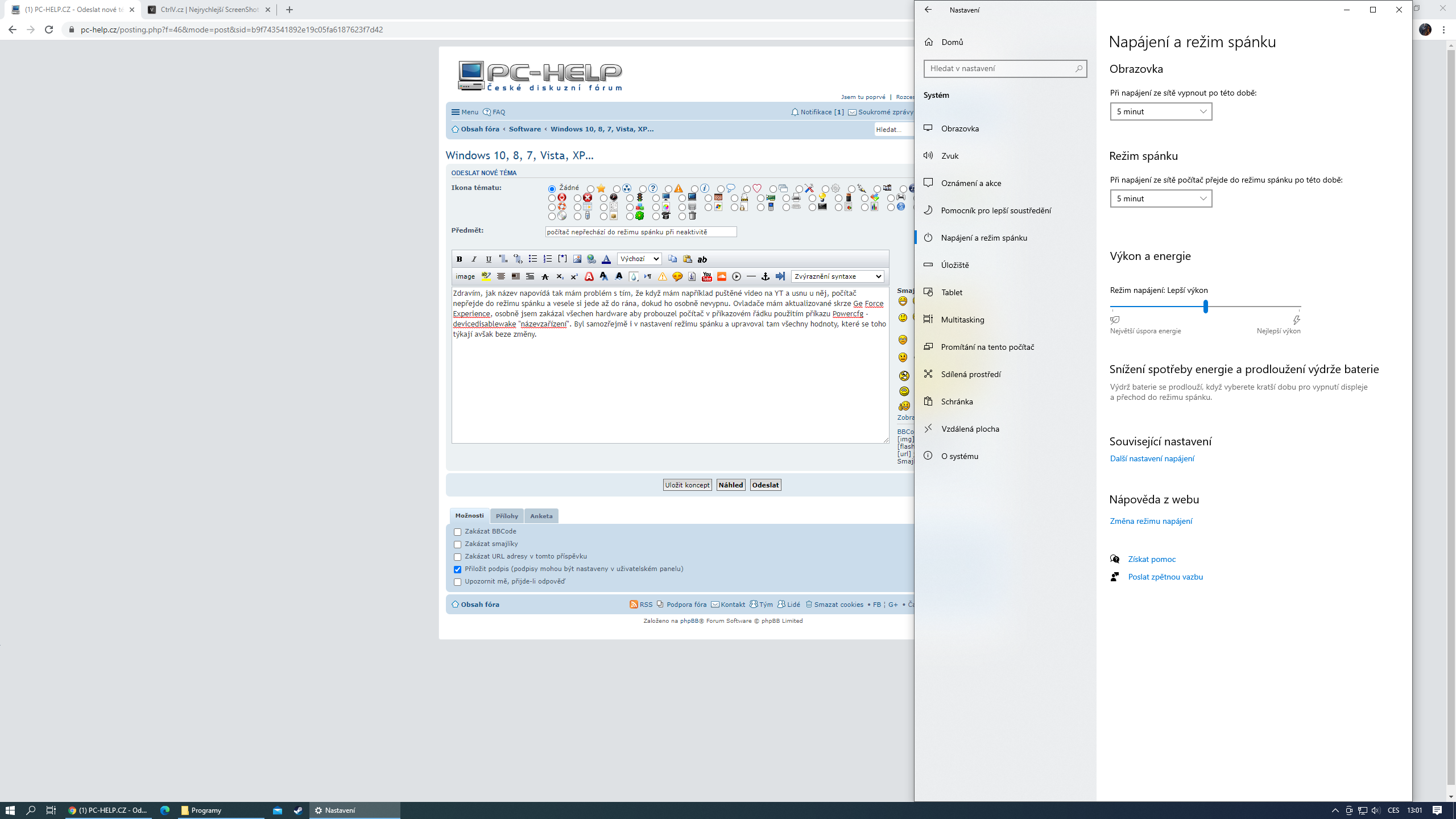
Task: Click the SoundCloud embed icon
Action: coord(721,276)
